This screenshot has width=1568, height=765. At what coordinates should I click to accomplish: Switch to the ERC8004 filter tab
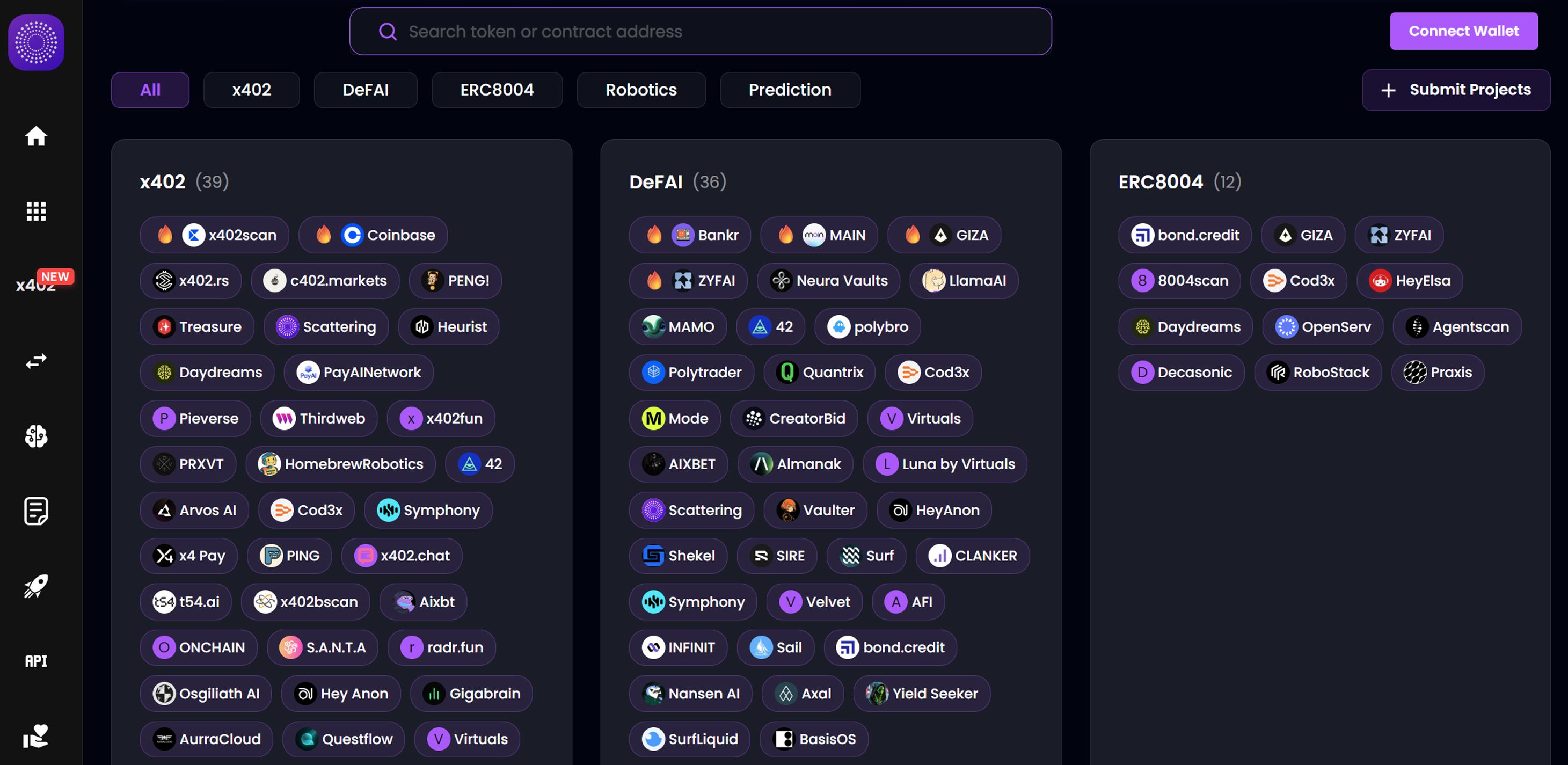(497, 90)
